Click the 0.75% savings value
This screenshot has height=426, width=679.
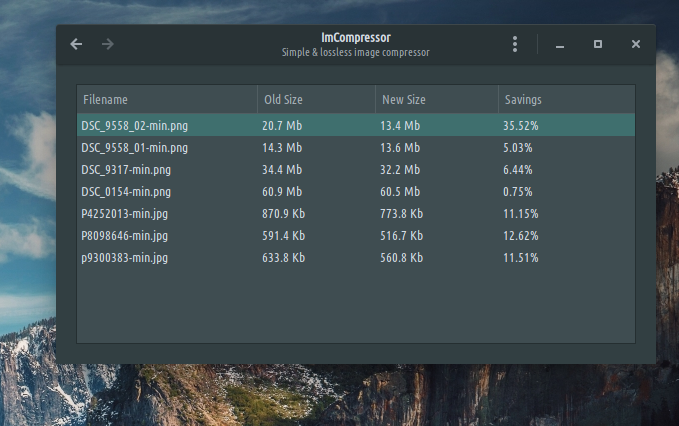(x=518, y=192)
